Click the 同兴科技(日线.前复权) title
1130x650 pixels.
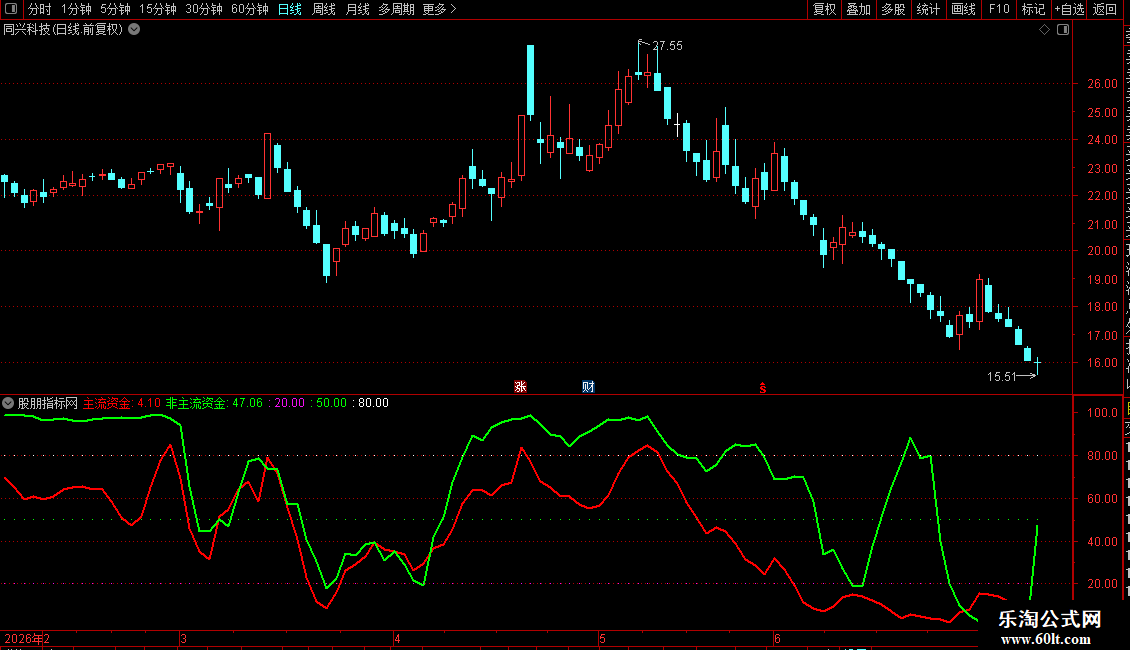tap(63, 30)
